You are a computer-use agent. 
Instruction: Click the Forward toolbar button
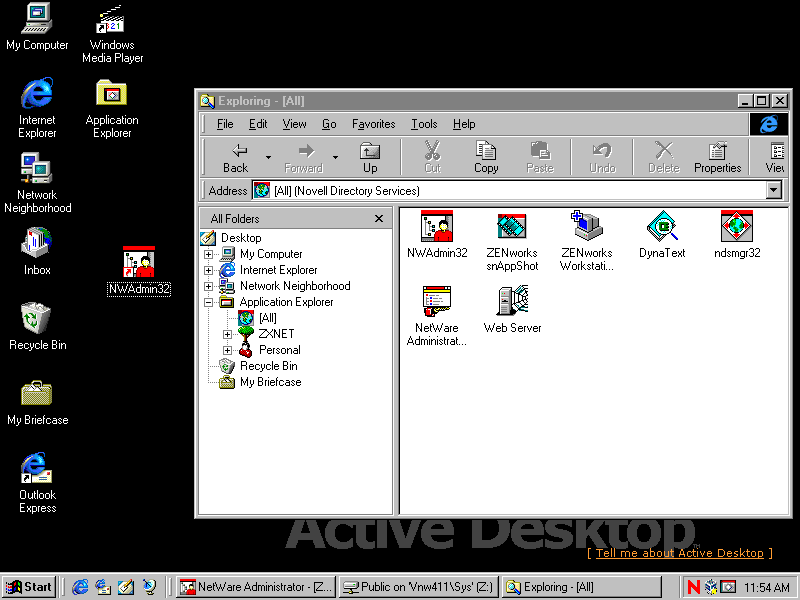pyautogui.click(x=304, y=158)
